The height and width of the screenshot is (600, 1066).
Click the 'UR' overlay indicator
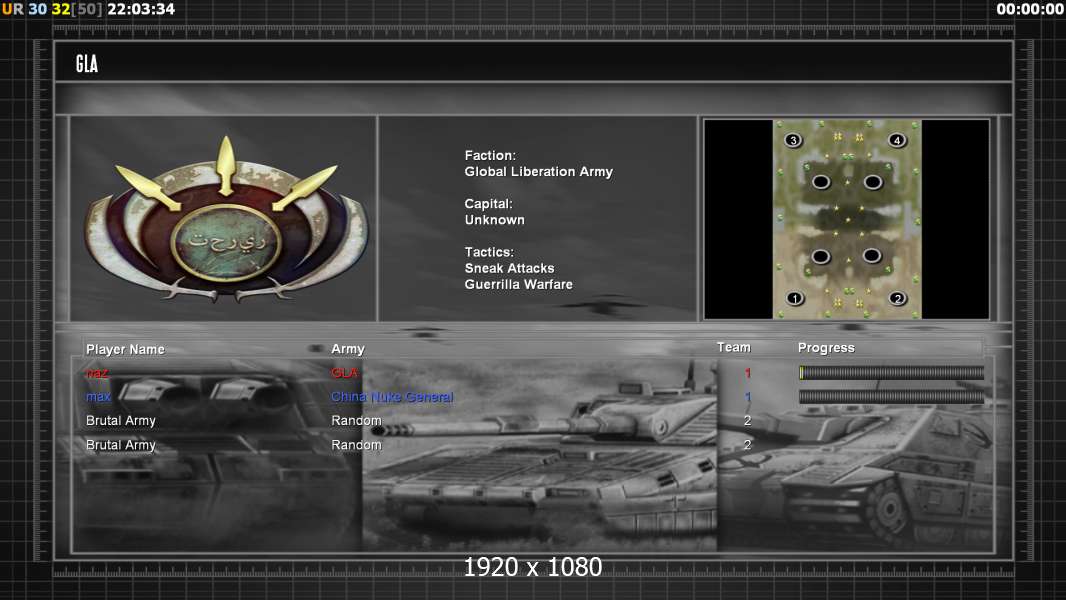pyautogui.click(x=12, y=9)
